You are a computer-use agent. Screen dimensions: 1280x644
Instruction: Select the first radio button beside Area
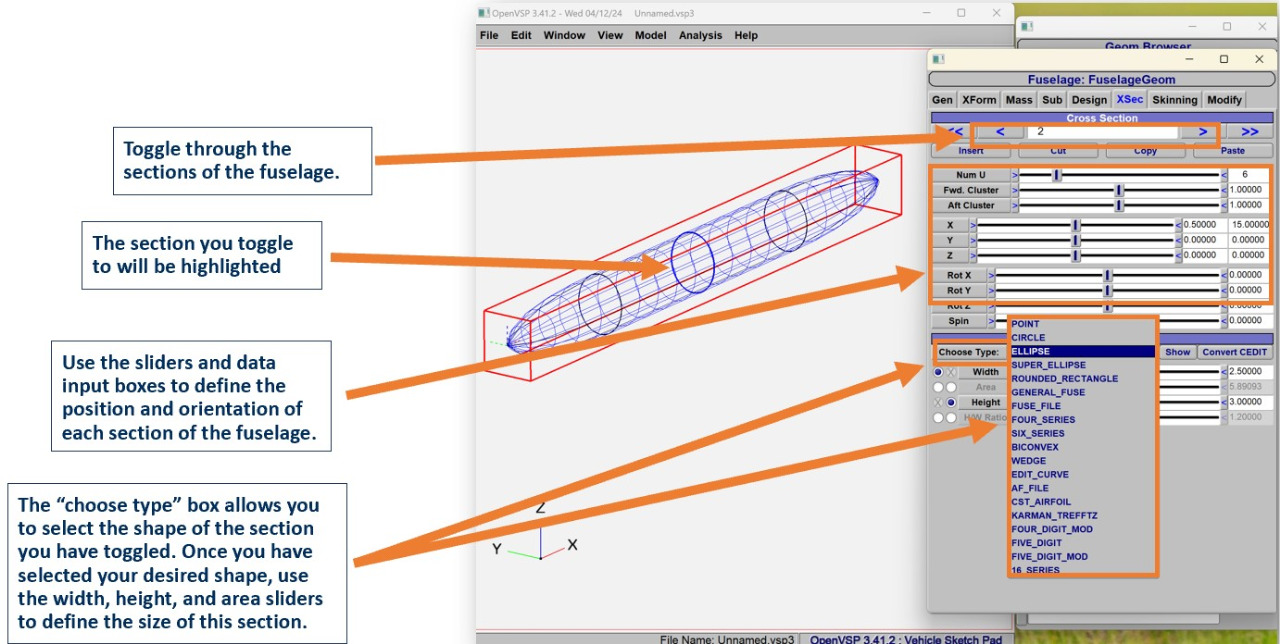pyautogui.click(x=938, y=387)
